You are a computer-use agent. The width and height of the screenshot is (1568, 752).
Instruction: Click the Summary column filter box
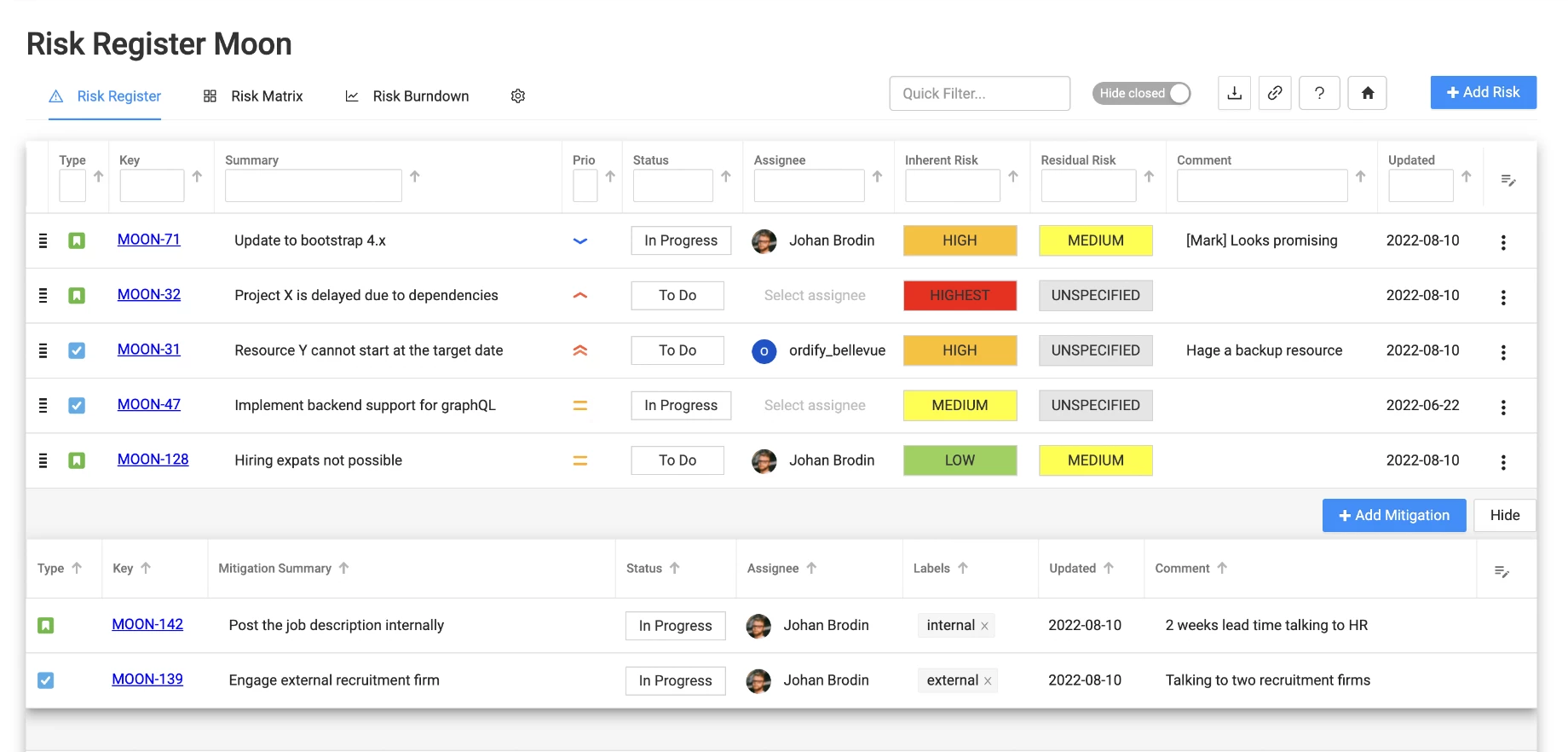point(314,185)
